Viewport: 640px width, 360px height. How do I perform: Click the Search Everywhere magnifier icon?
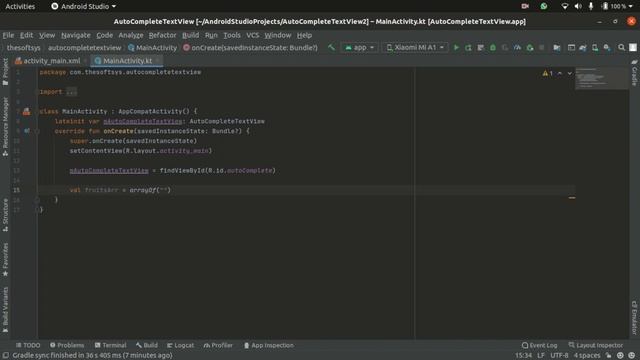(x=621, y=48)
